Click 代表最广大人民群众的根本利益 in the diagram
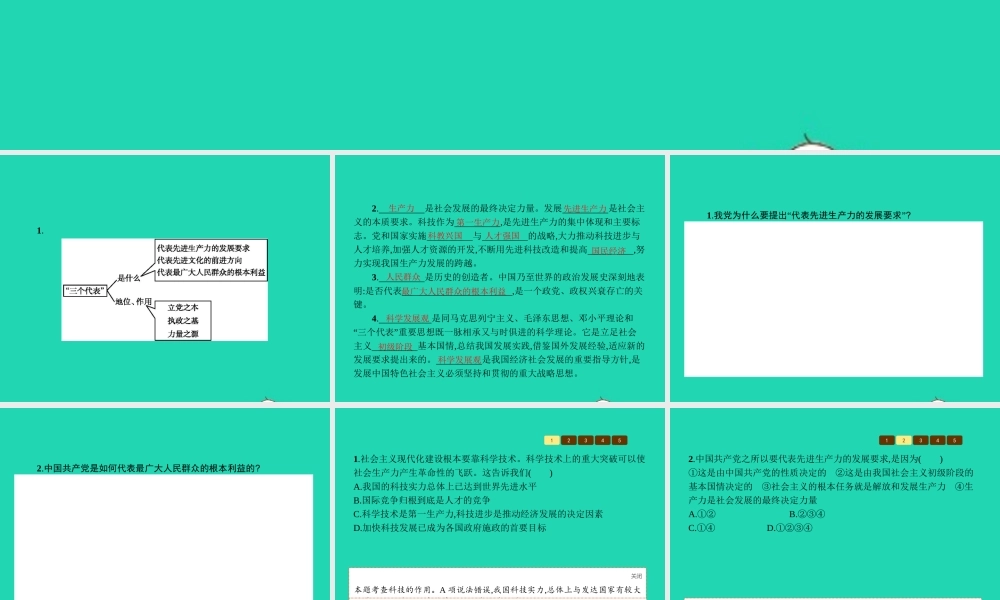 click(211, 272)
